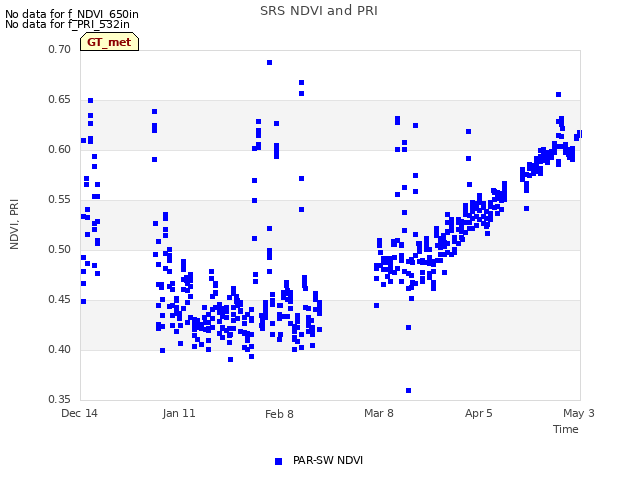Select the chart title SRS NDVI and PRI
The height and width of the screenshot is (480, 640).
(319, 11)
